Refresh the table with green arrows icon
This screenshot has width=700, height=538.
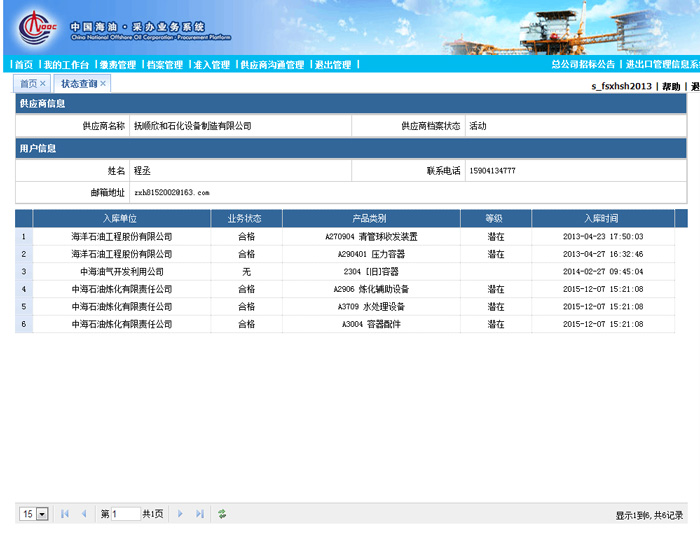click(x=222, y=514)
